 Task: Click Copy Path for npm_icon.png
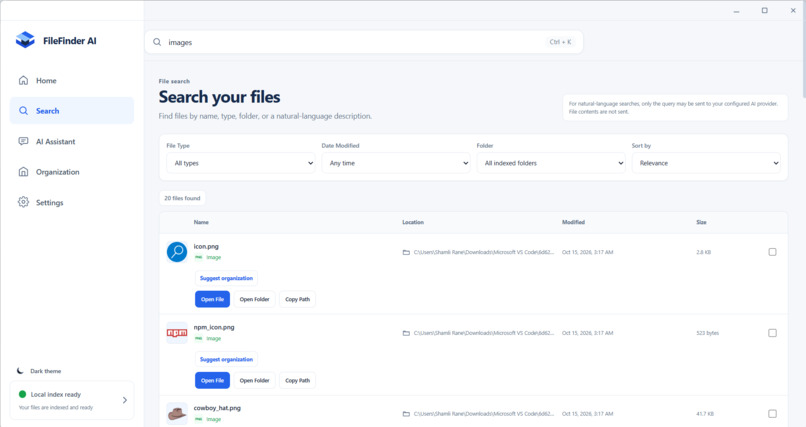click(298, 380)
